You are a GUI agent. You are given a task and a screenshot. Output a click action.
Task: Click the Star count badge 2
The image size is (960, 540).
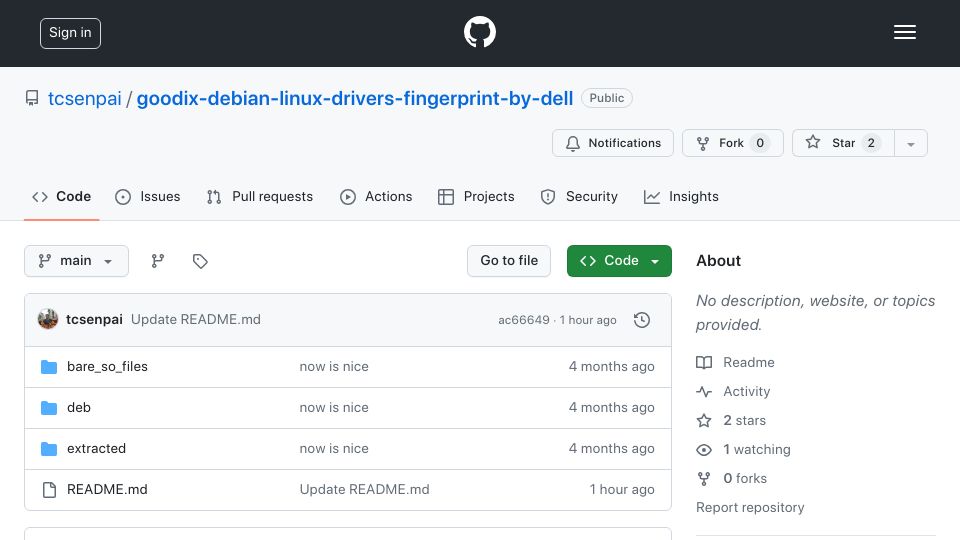[x=871, y=143]
